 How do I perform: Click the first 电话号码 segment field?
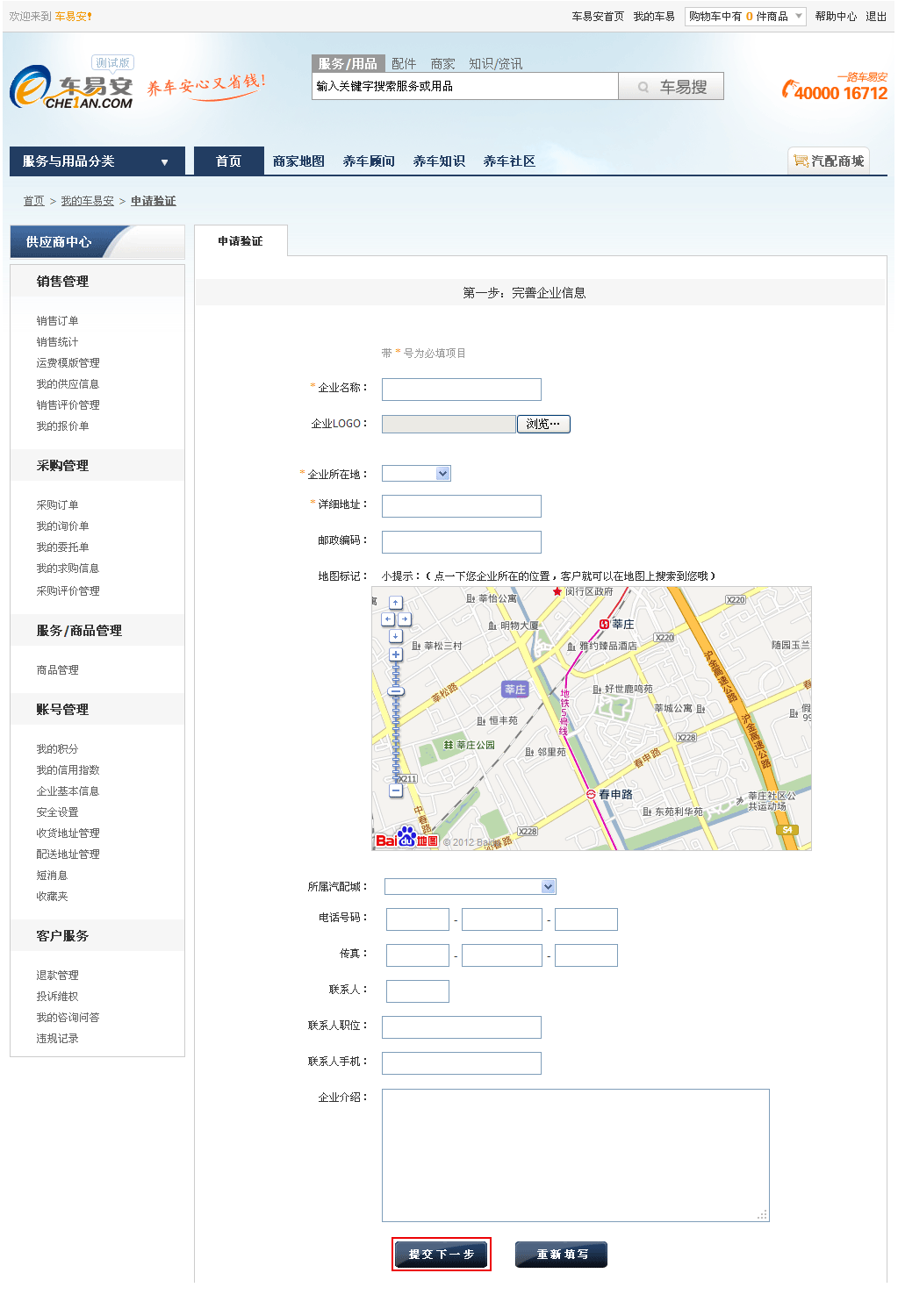coord(418,919)
